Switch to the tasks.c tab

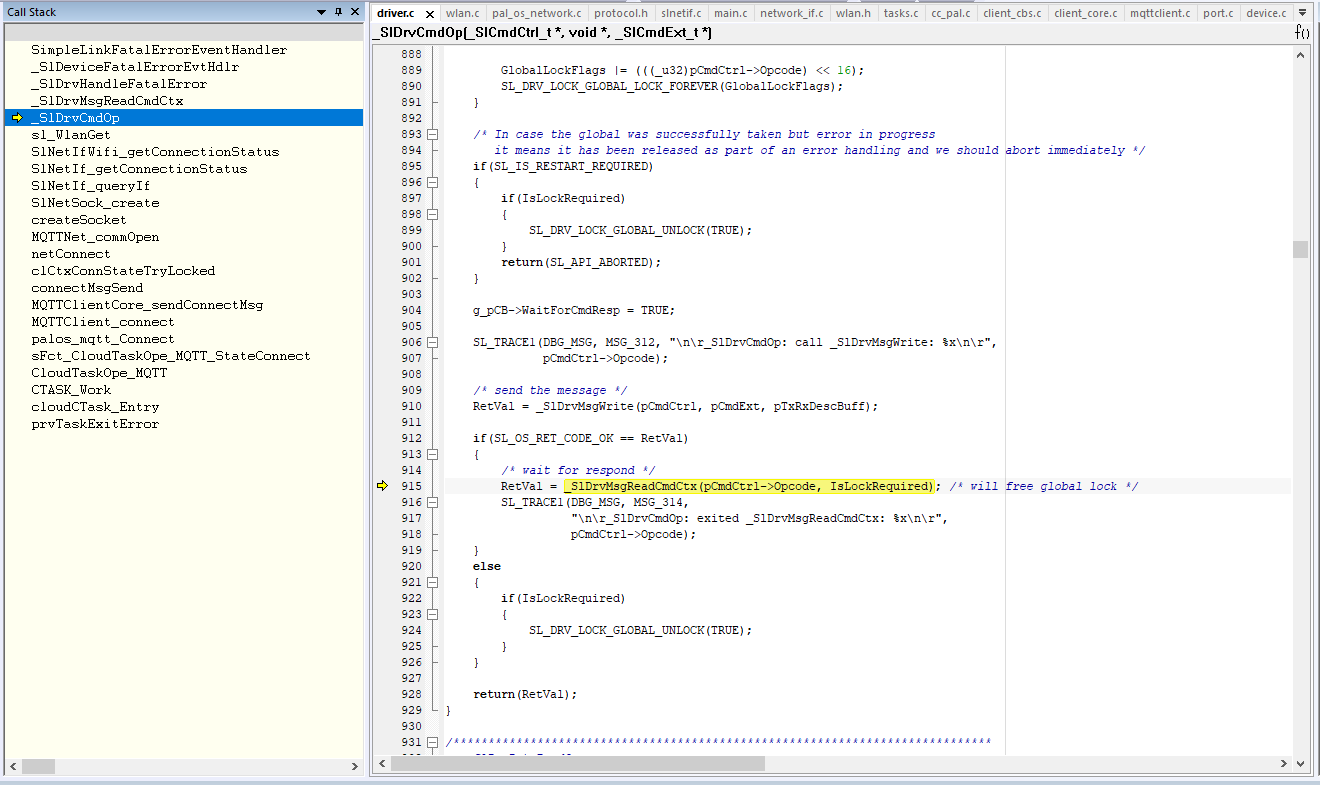[x=901, y=13]
